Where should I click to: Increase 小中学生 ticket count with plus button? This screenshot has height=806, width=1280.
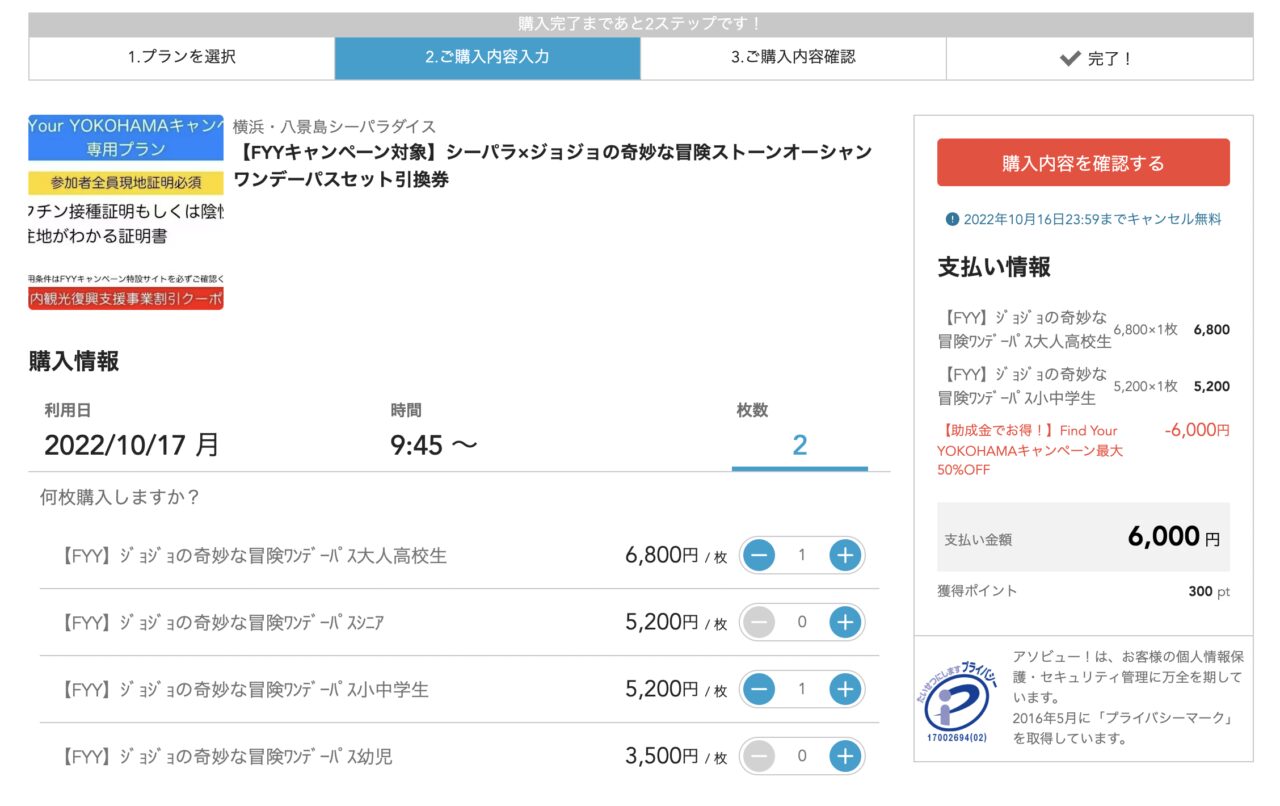click(x=845, y=689)
